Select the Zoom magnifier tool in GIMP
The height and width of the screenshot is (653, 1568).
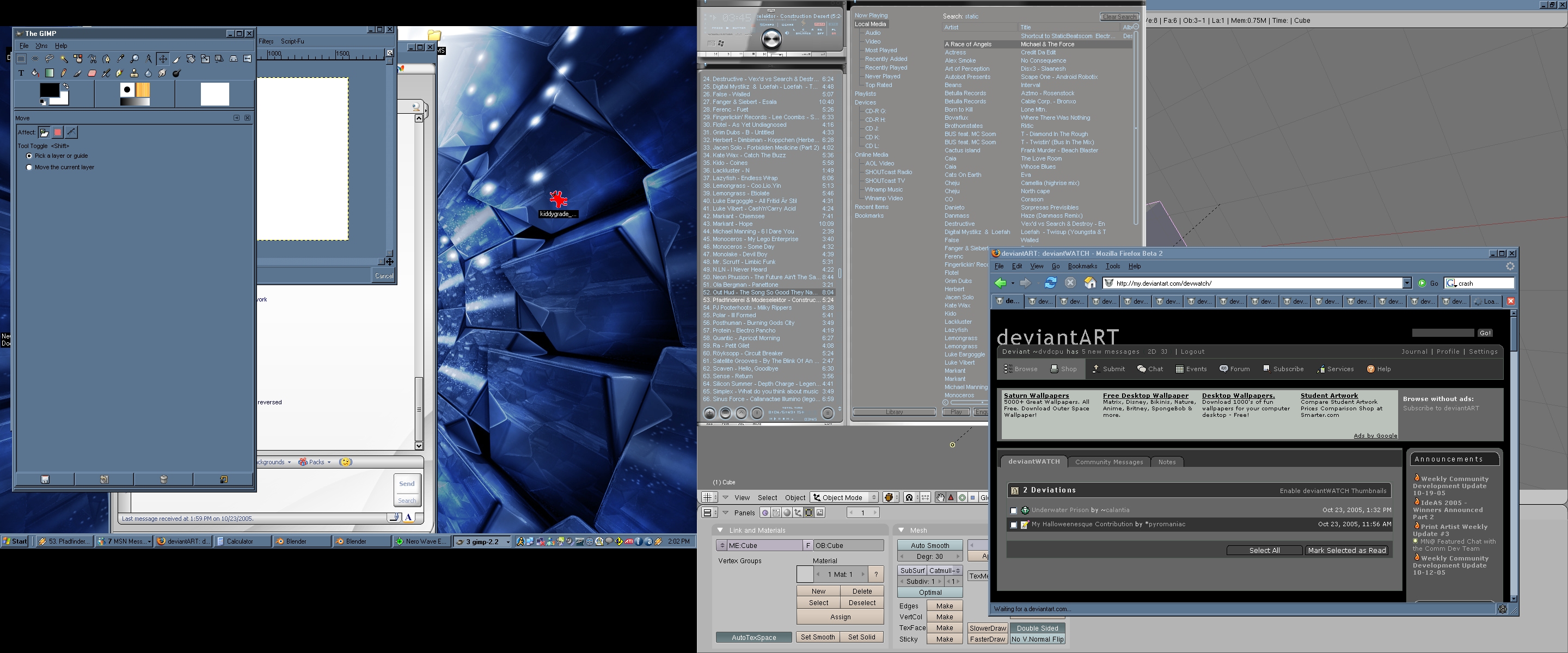pos(134,59)
